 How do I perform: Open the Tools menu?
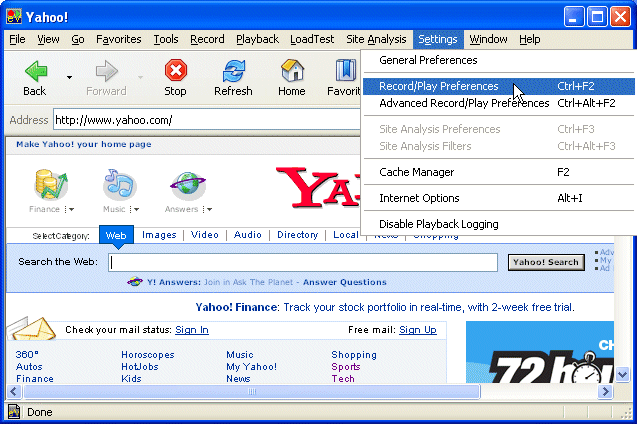click(166, 39)
